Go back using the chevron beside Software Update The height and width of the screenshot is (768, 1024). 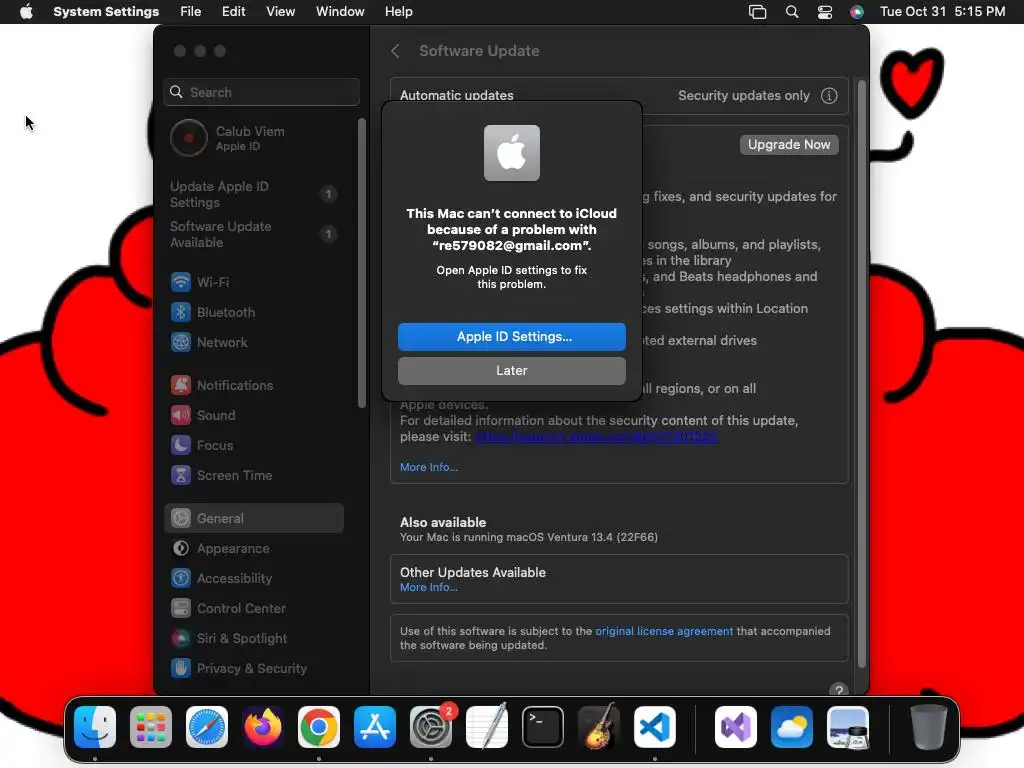[395, 51]
